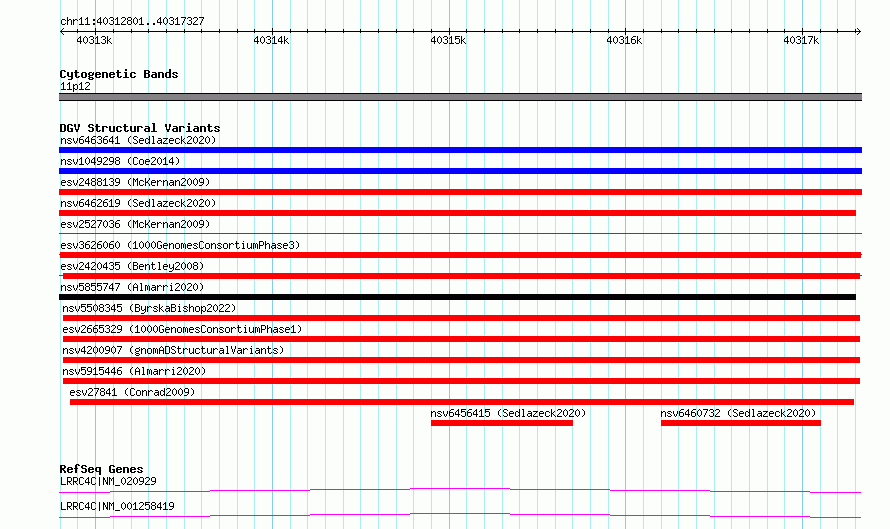Select the red bar under esv2665329

click(461, 339)
